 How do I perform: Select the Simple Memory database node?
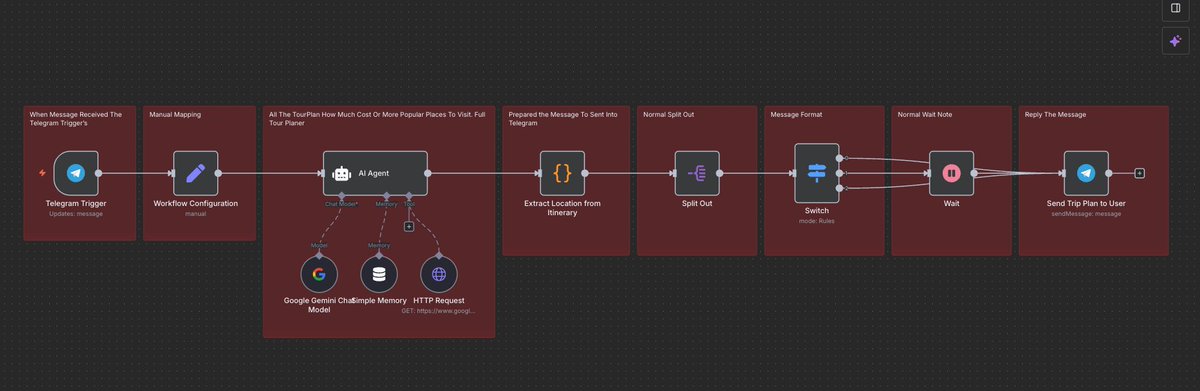click(378, 274)
